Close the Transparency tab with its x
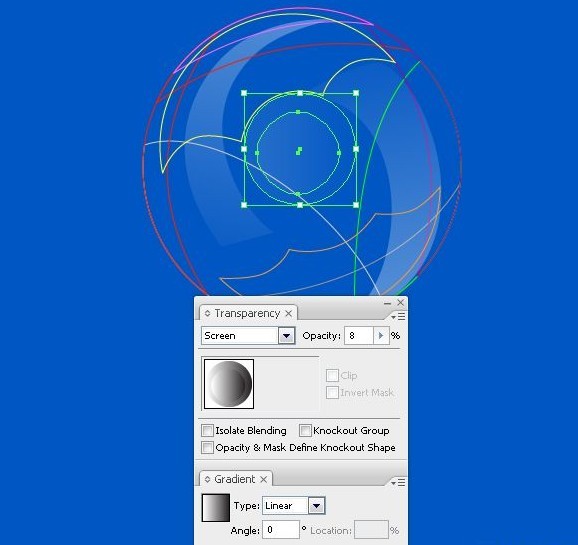 click(x=289, y=313)
